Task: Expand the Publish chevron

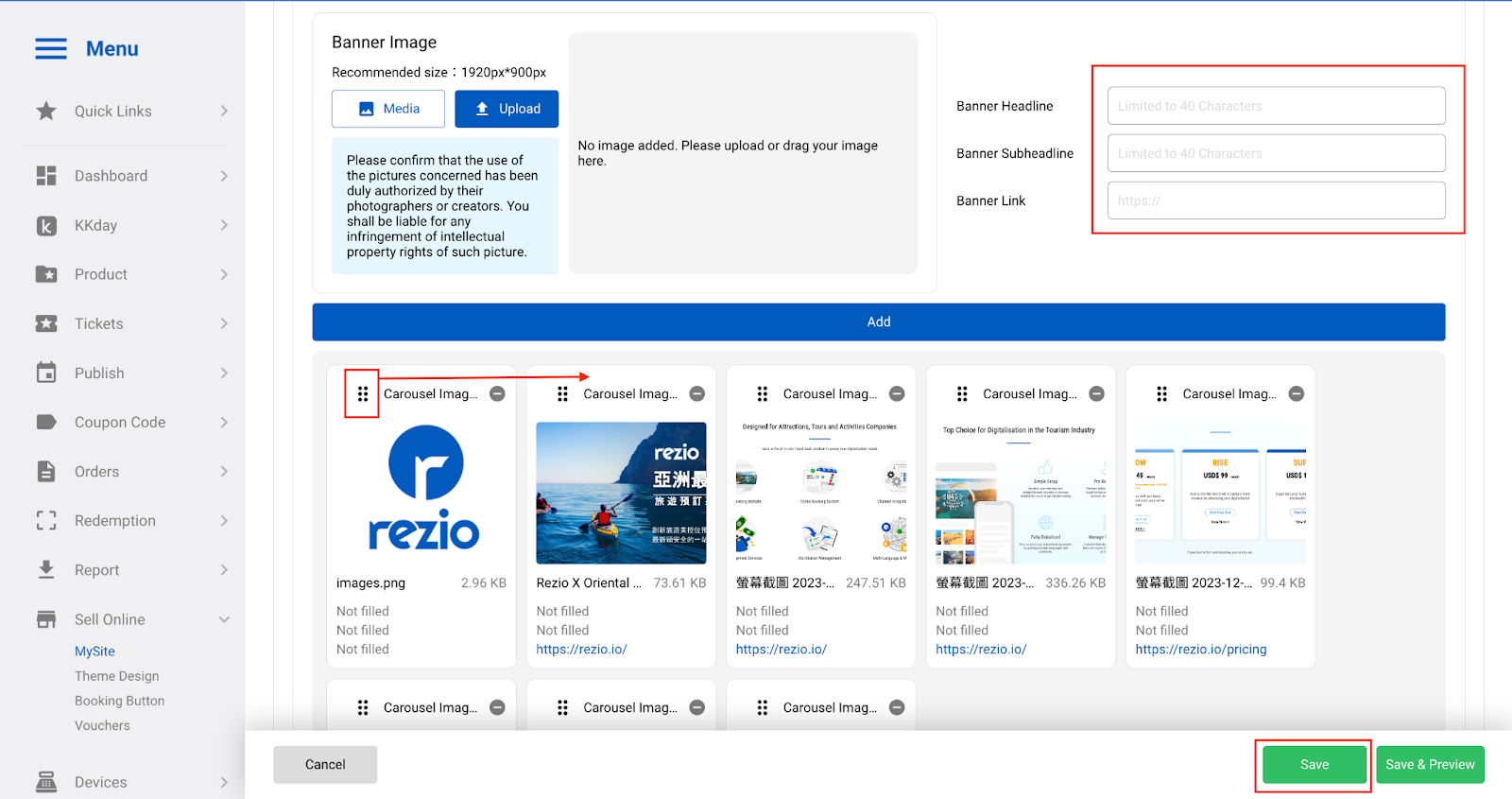Action: [x=224, y=373]
